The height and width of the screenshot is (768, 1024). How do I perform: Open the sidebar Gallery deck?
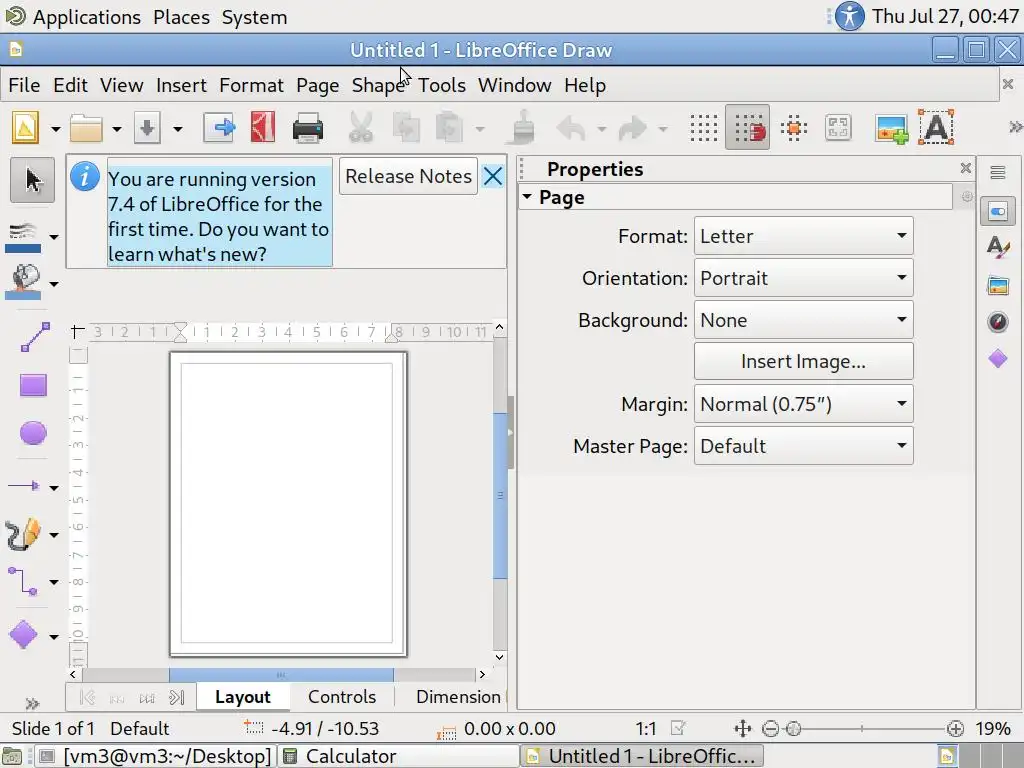997,285
